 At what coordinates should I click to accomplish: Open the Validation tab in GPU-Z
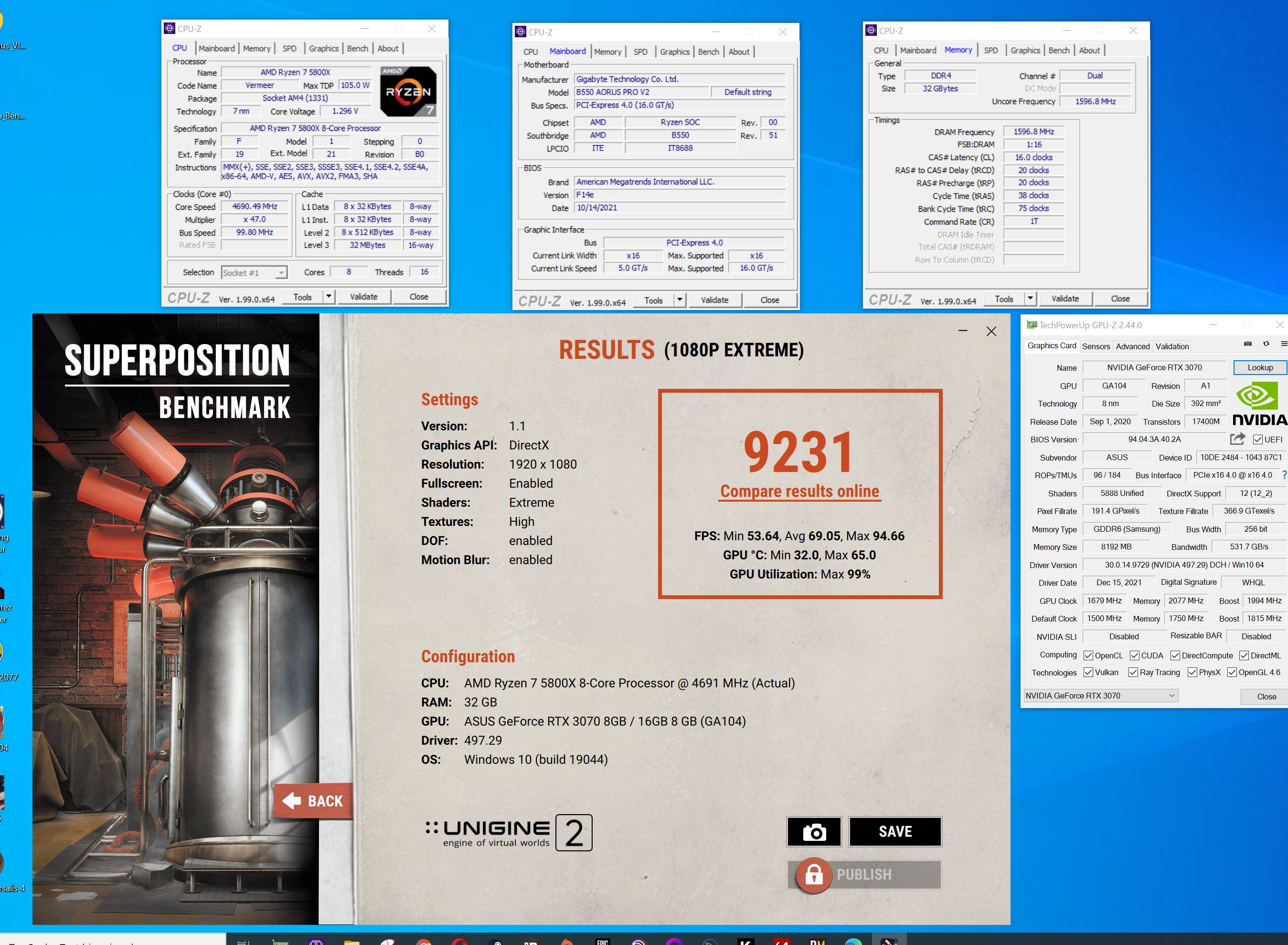(x=1172, y=346)
